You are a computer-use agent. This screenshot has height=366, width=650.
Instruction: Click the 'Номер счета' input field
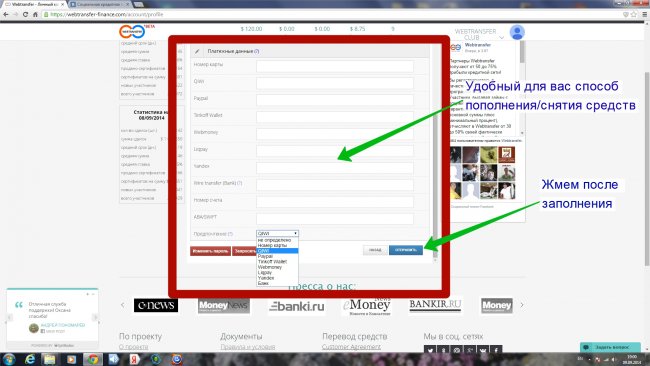[x=335, y=202]
